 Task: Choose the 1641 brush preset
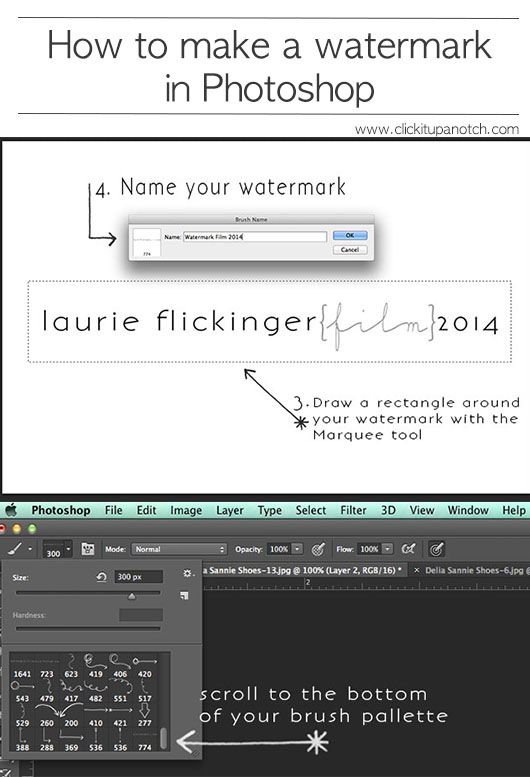22,666
